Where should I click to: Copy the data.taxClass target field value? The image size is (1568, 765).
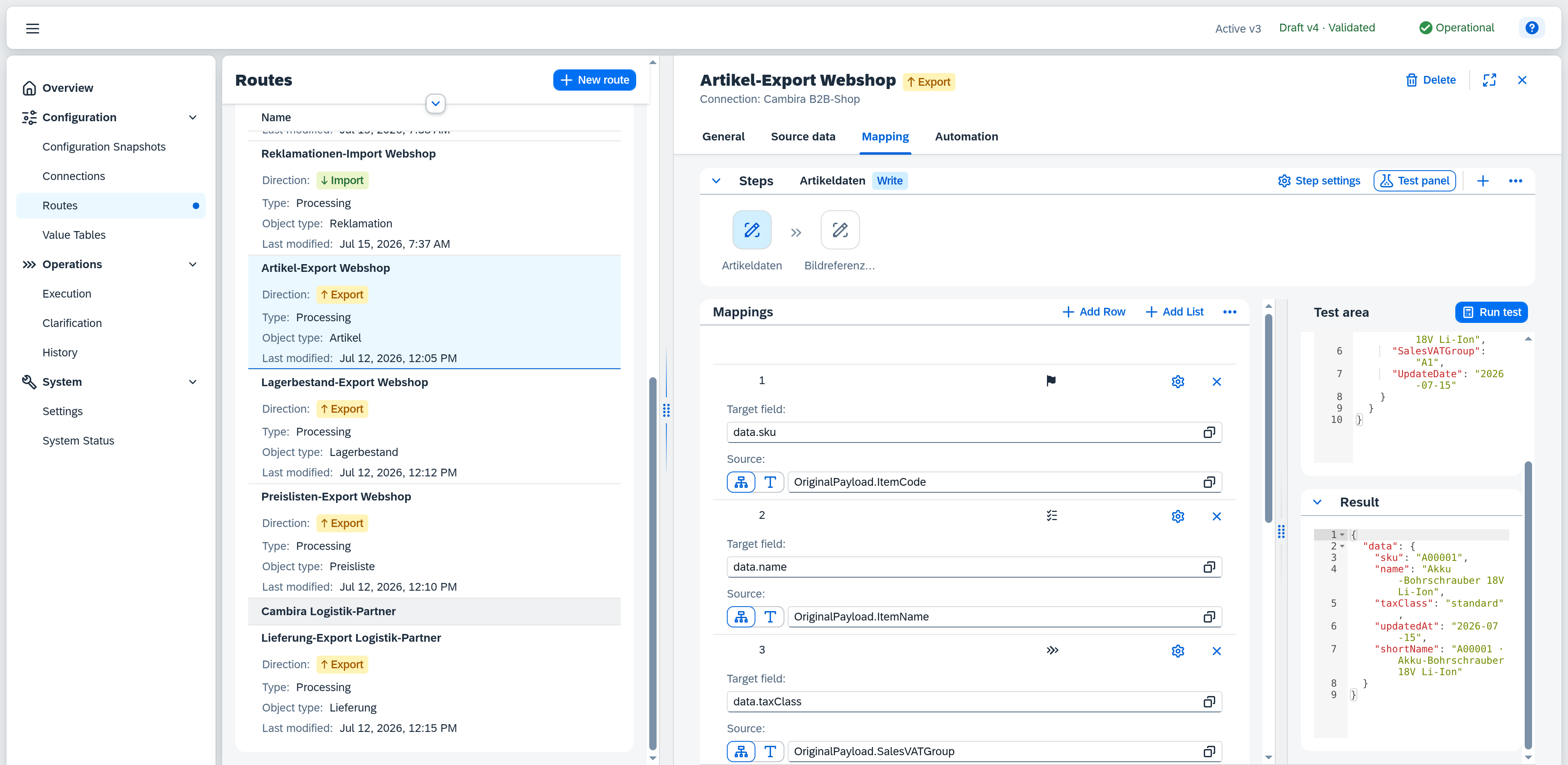click(1209, 701)
